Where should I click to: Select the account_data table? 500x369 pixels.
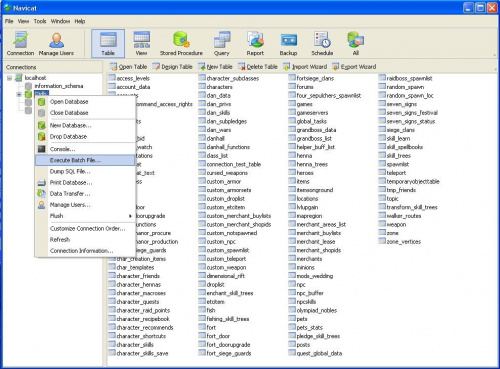(129, 87)
